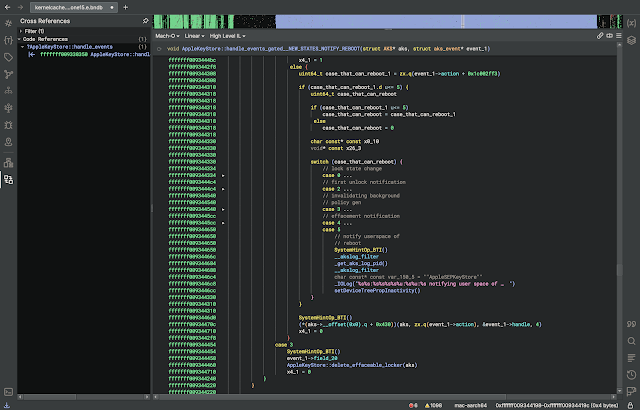Click the feature map overview strip

pos(390,20)
